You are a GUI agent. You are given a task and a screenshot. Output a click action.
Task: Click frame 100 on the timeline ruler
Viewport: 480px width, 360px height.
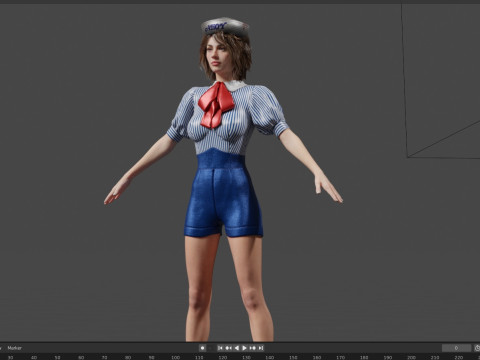[x=175, y=357]
